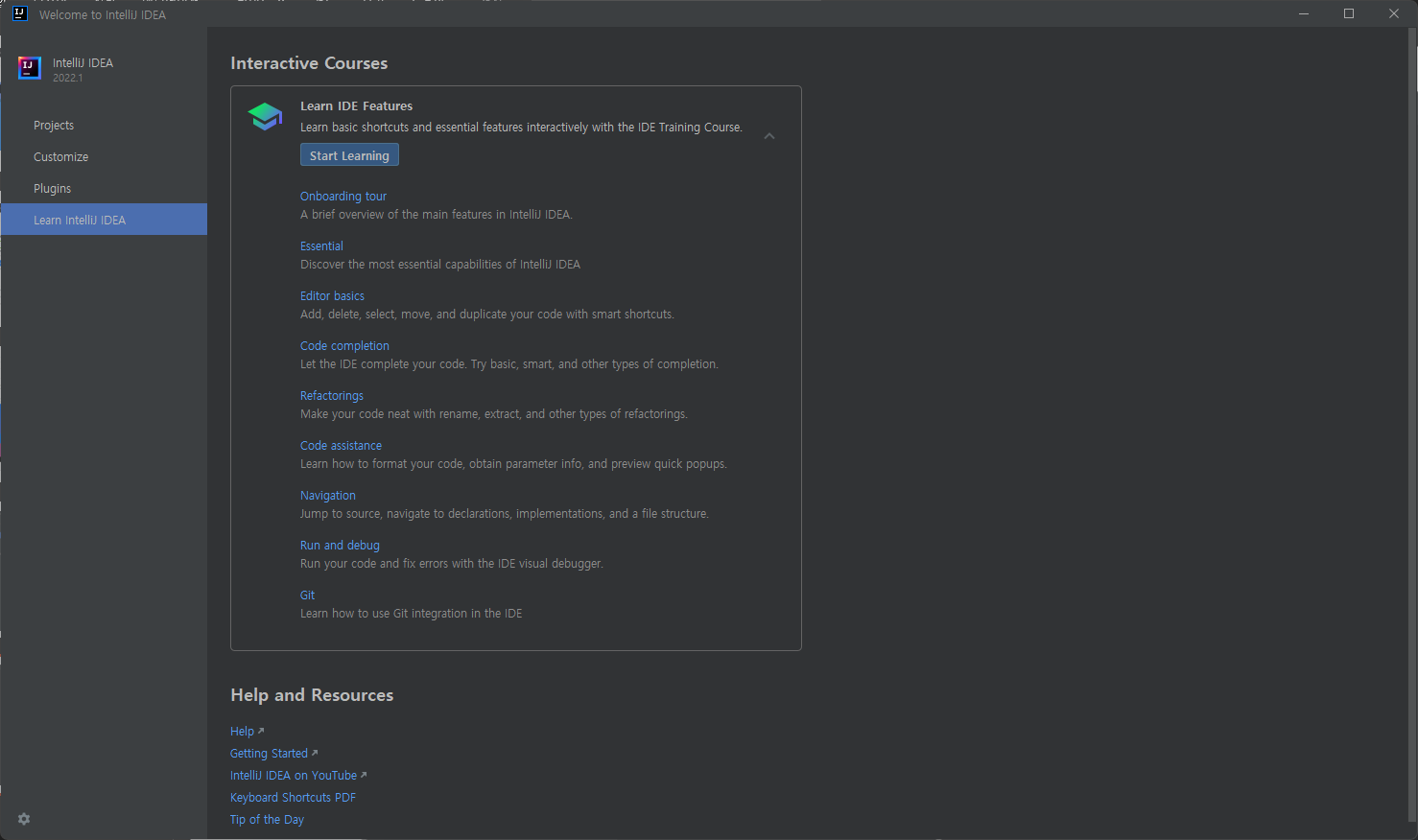Open the Navigation lesson link

click(328, 496)
